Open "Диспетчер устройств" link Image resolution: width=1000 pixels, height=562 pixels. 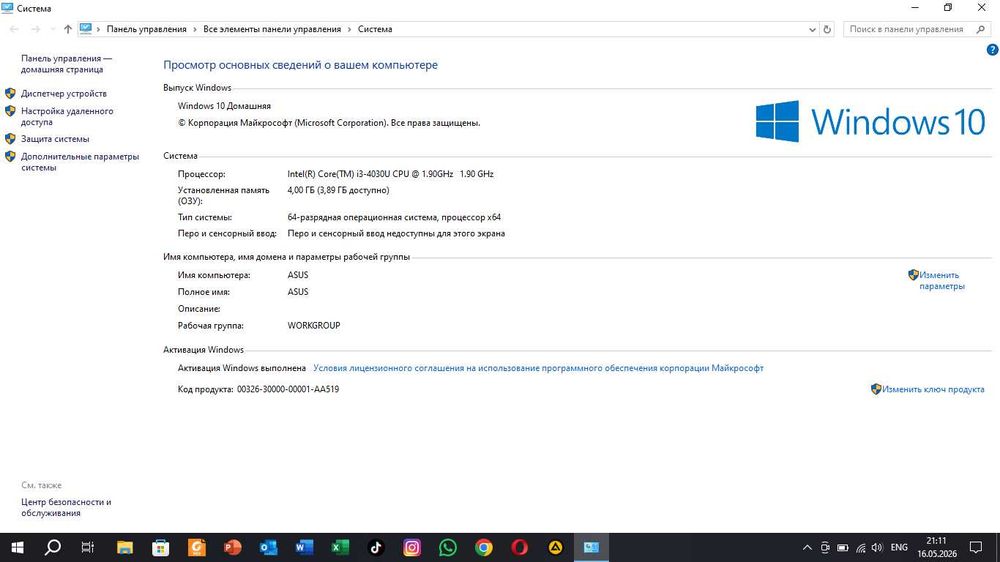pos(64,93)
